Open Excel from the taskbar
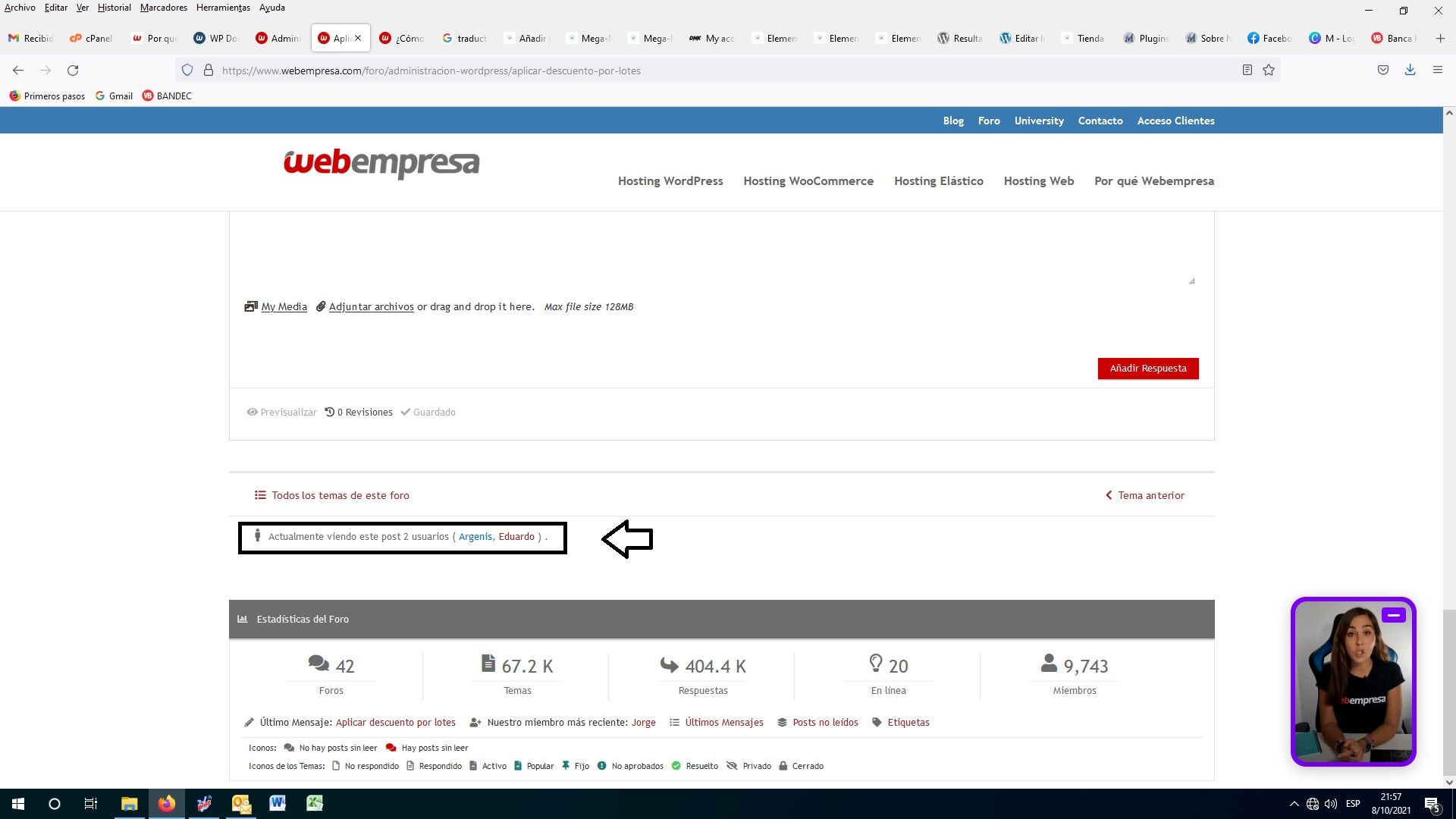 [x=315, y=804]
